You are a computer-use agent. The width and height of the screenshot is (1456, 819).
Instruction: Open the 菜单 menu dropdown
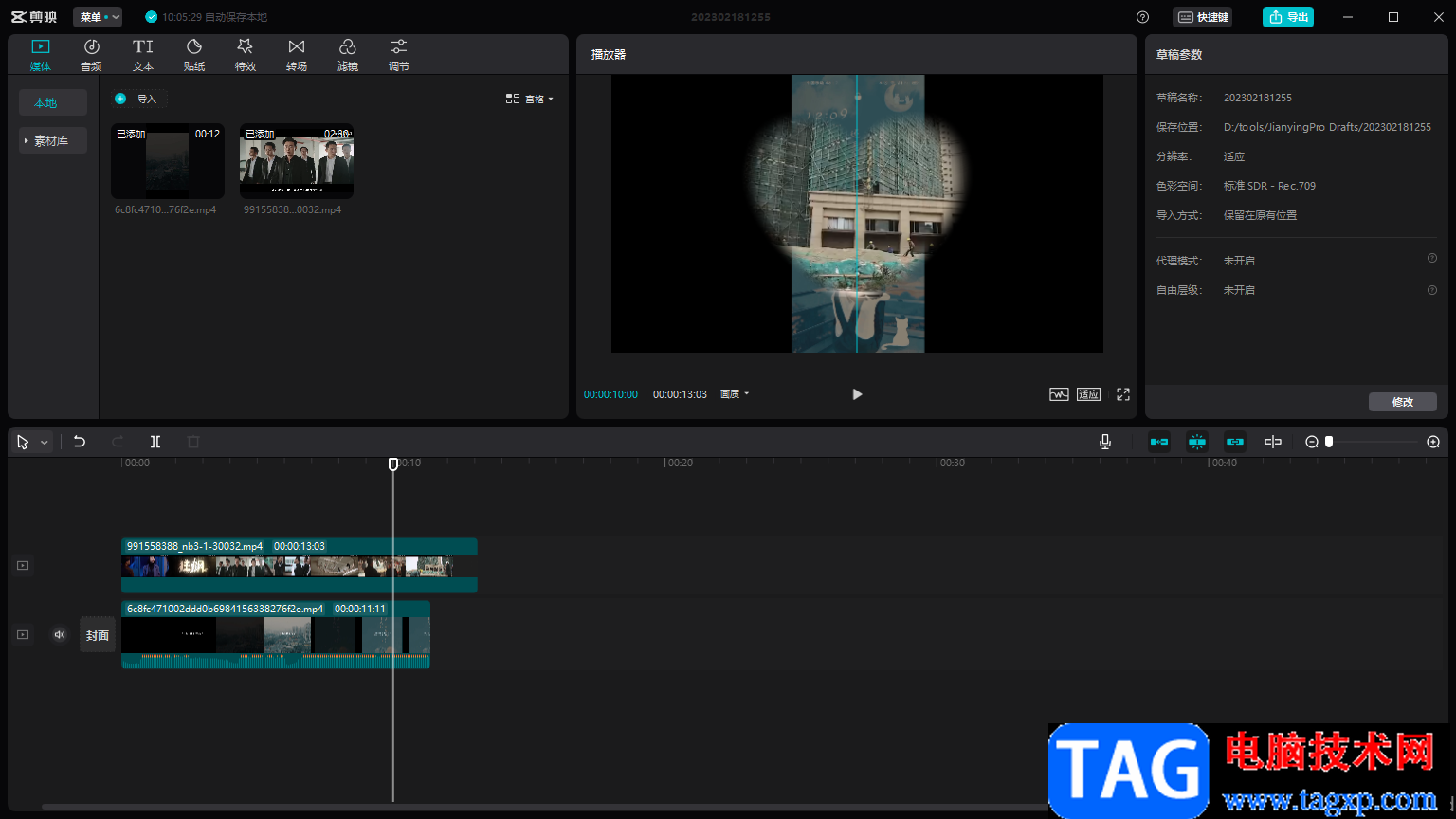point(98,17)
